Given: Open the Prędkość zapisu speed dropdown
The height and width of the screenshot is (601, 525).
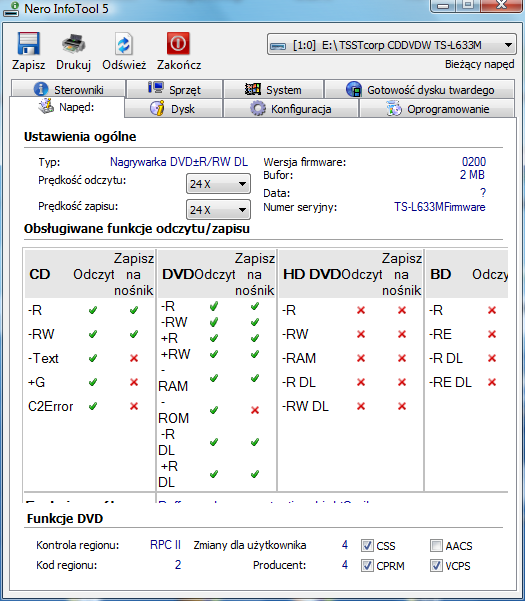Looking at the screenshot, I should click(x=218, y=210).
